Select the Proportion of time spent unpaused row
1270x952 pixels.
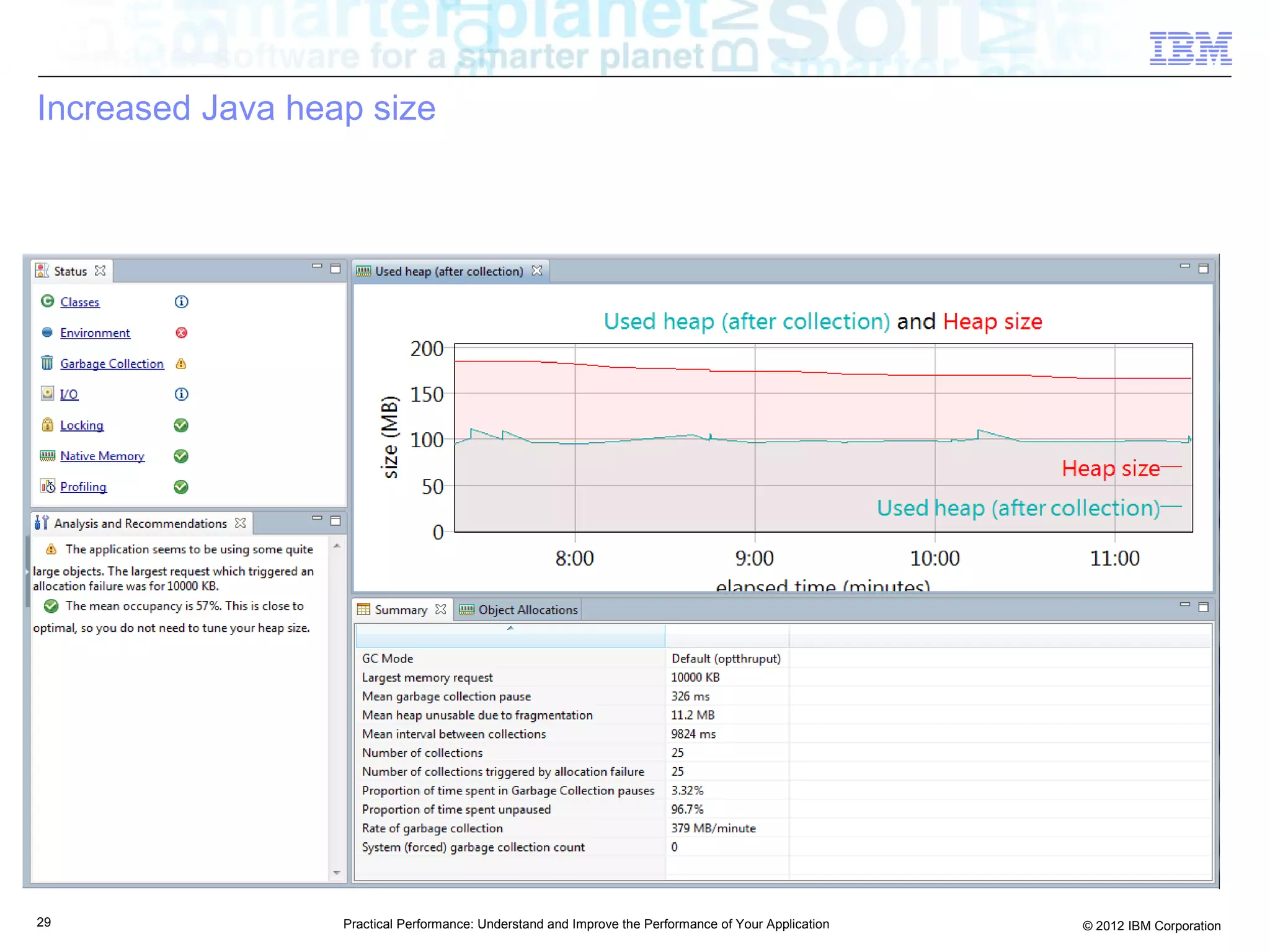(783, 809)
